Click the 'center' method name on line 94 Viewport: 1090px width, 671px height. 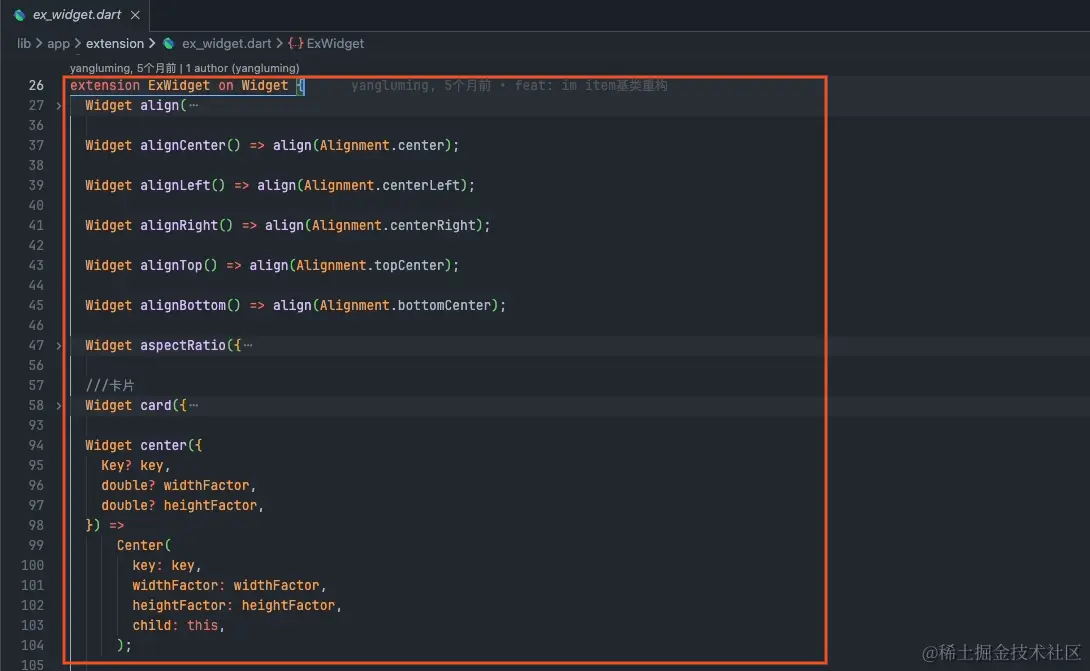pyautogui.click(x=163, y=445)
